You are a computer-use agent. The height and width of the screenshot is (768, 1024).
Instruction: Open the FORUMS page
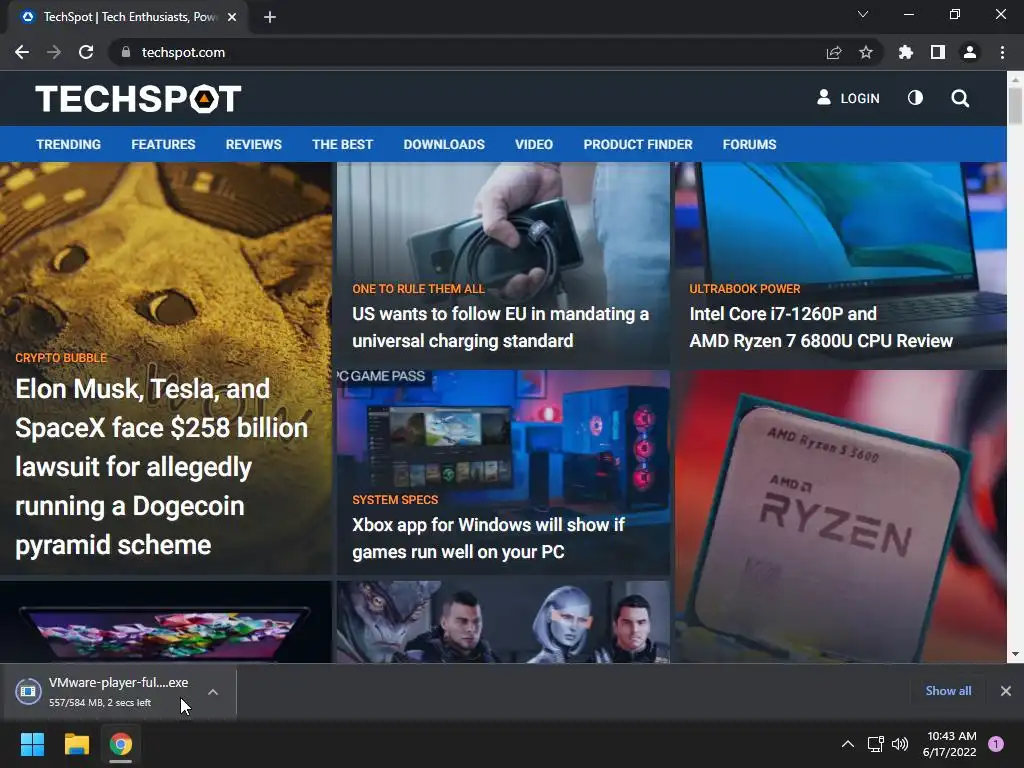click(x=750, y=144)
